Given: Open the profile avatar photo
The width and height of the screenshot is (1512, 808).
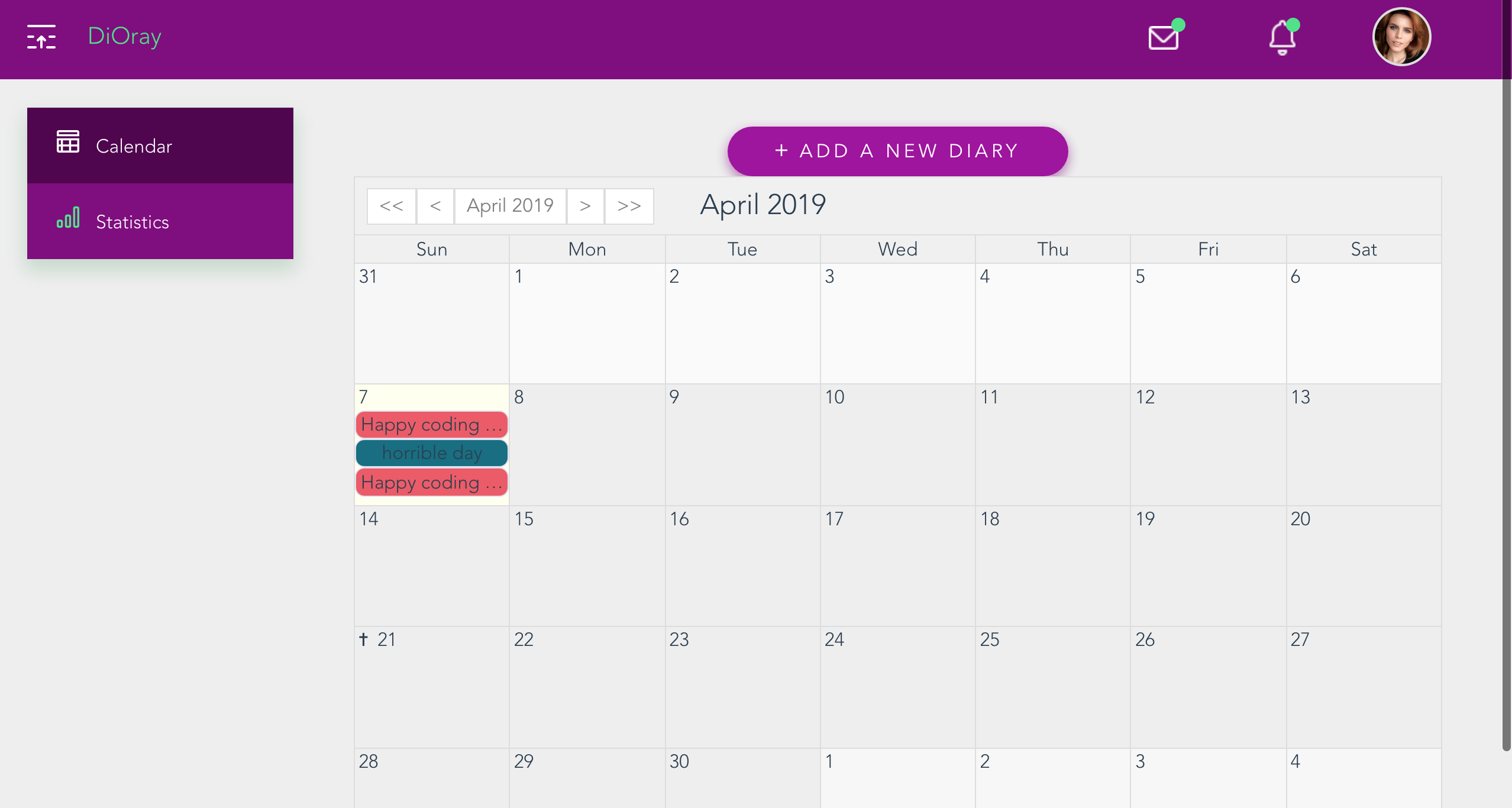Looking at the screenshot, I should [1400, 37].
